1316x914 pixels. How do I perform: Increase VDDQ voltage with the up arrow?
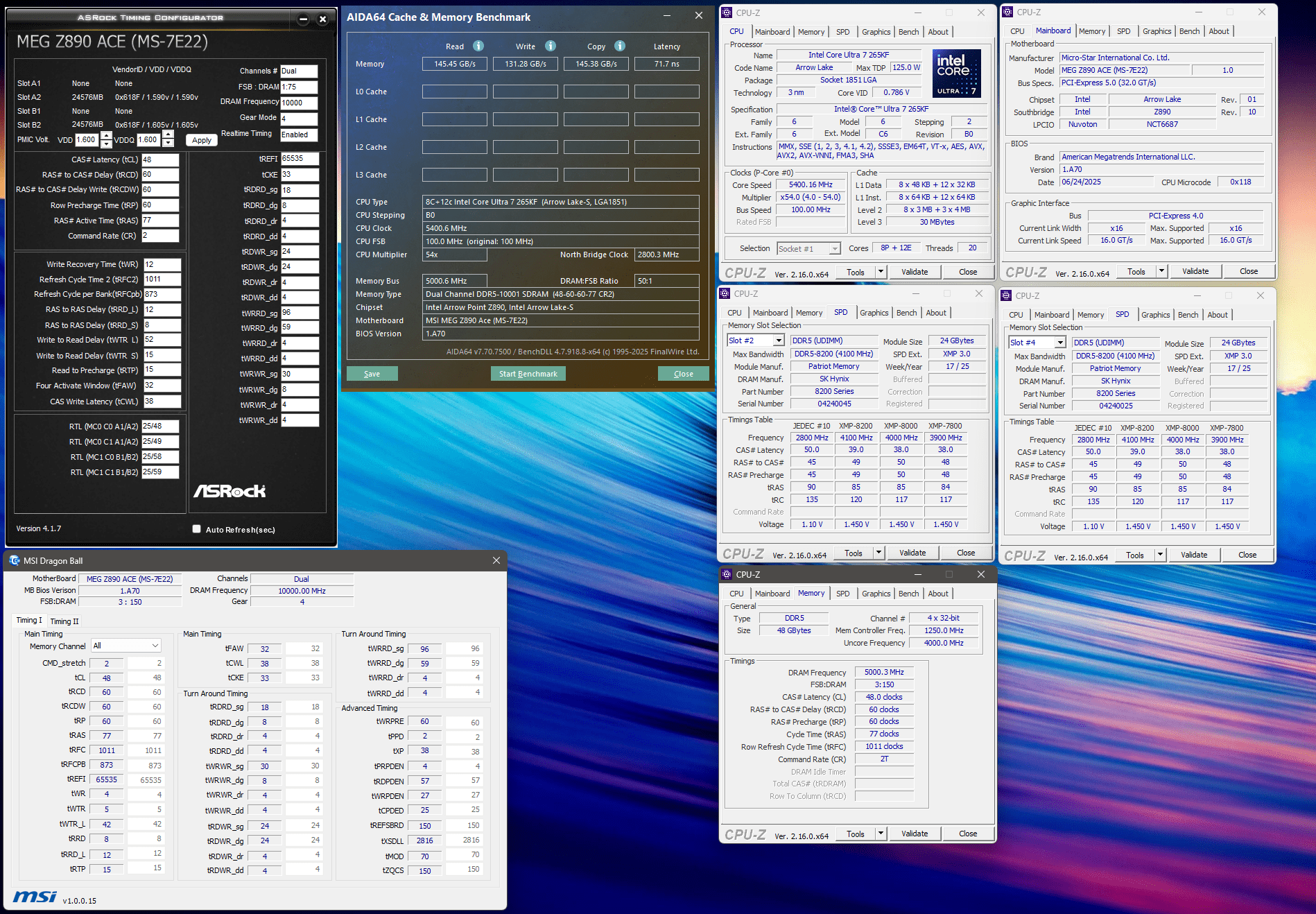click(x=168, y=135)
